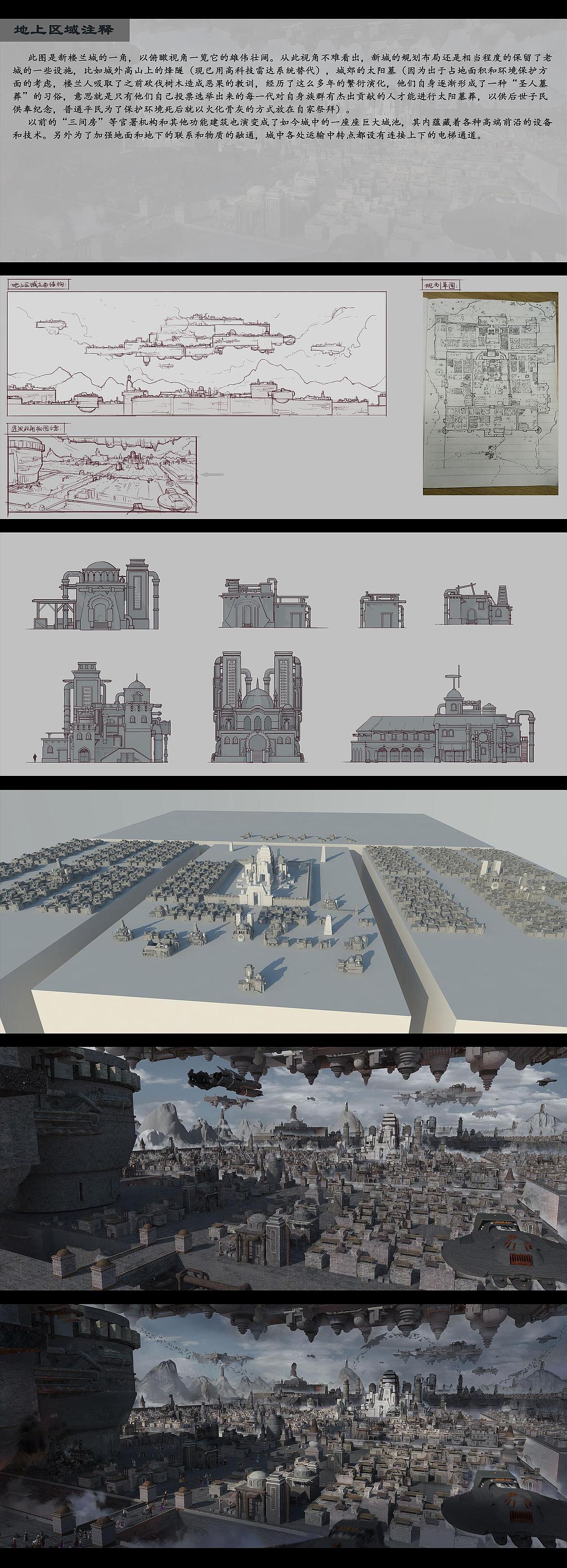The width and height of the screenshot is (567, 1568).
Task: Select the twin-tower domed temple elevation
Action: click(258, 707)
